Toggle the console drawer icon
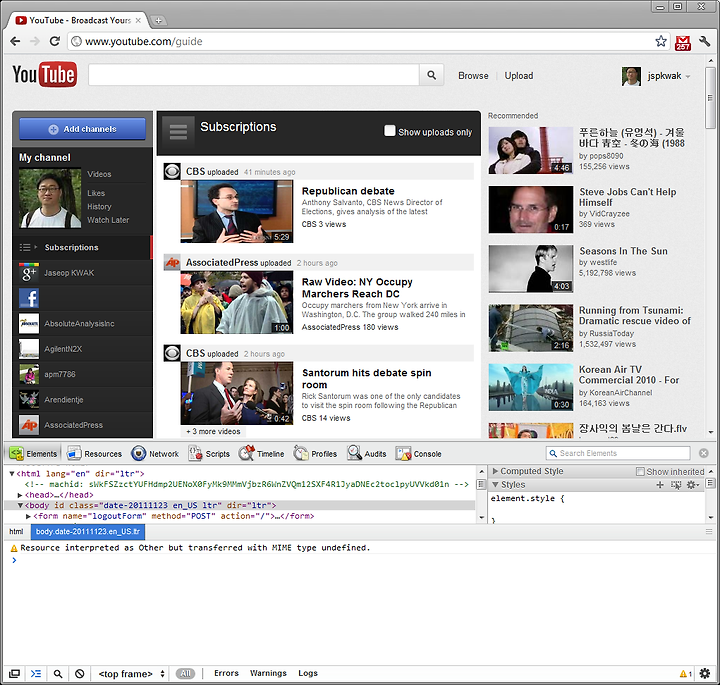 coord(36,674)
